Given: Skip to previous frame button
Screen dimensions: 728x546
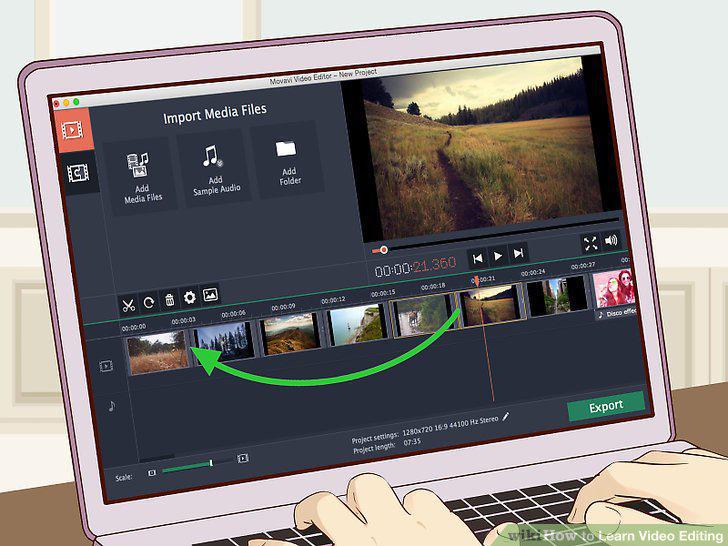Looking at the screenshot, I should (477, 258).
